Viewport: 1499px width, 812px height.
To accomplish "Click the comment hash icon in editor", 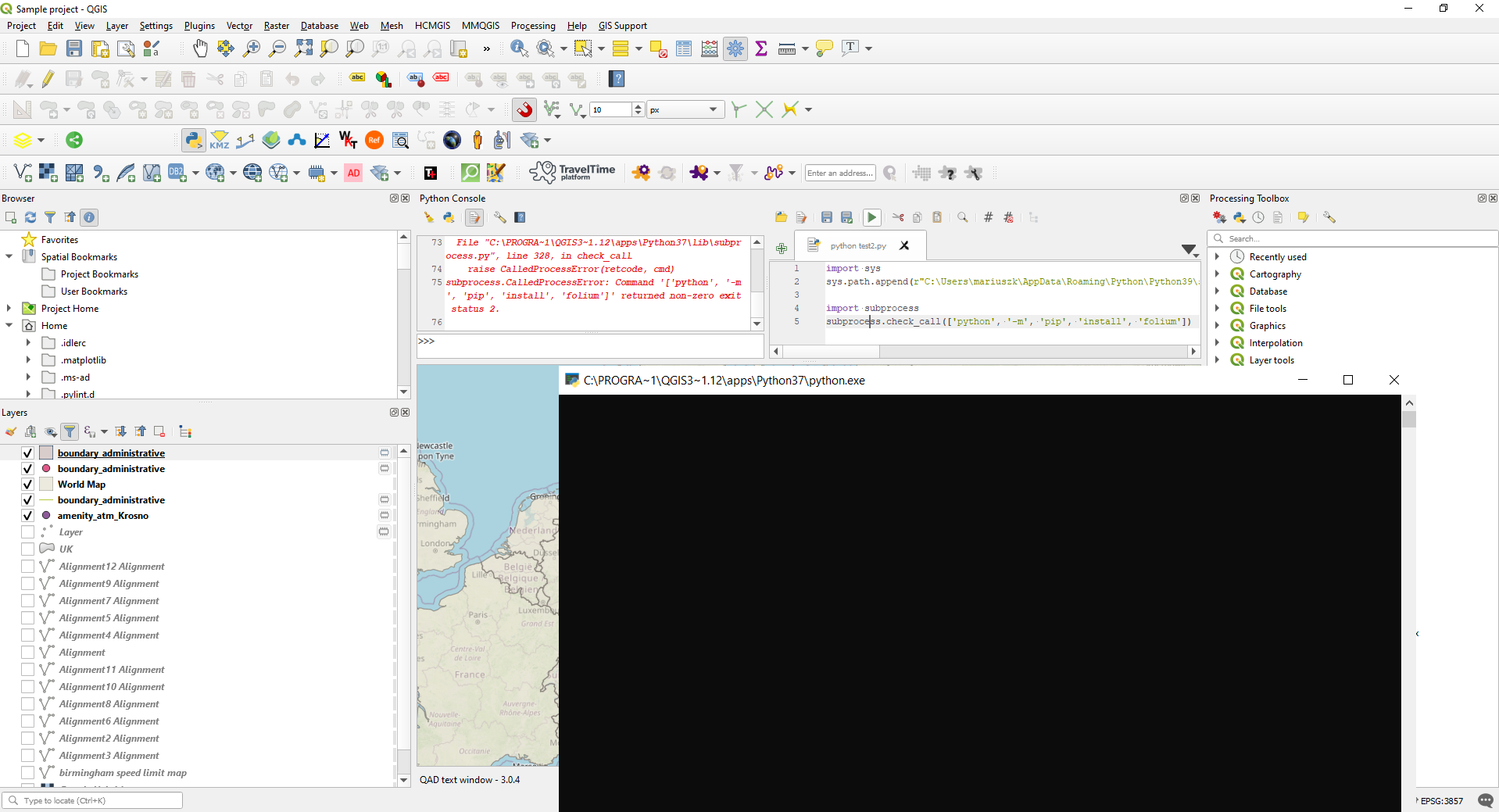I will click(x=988, y=217).
